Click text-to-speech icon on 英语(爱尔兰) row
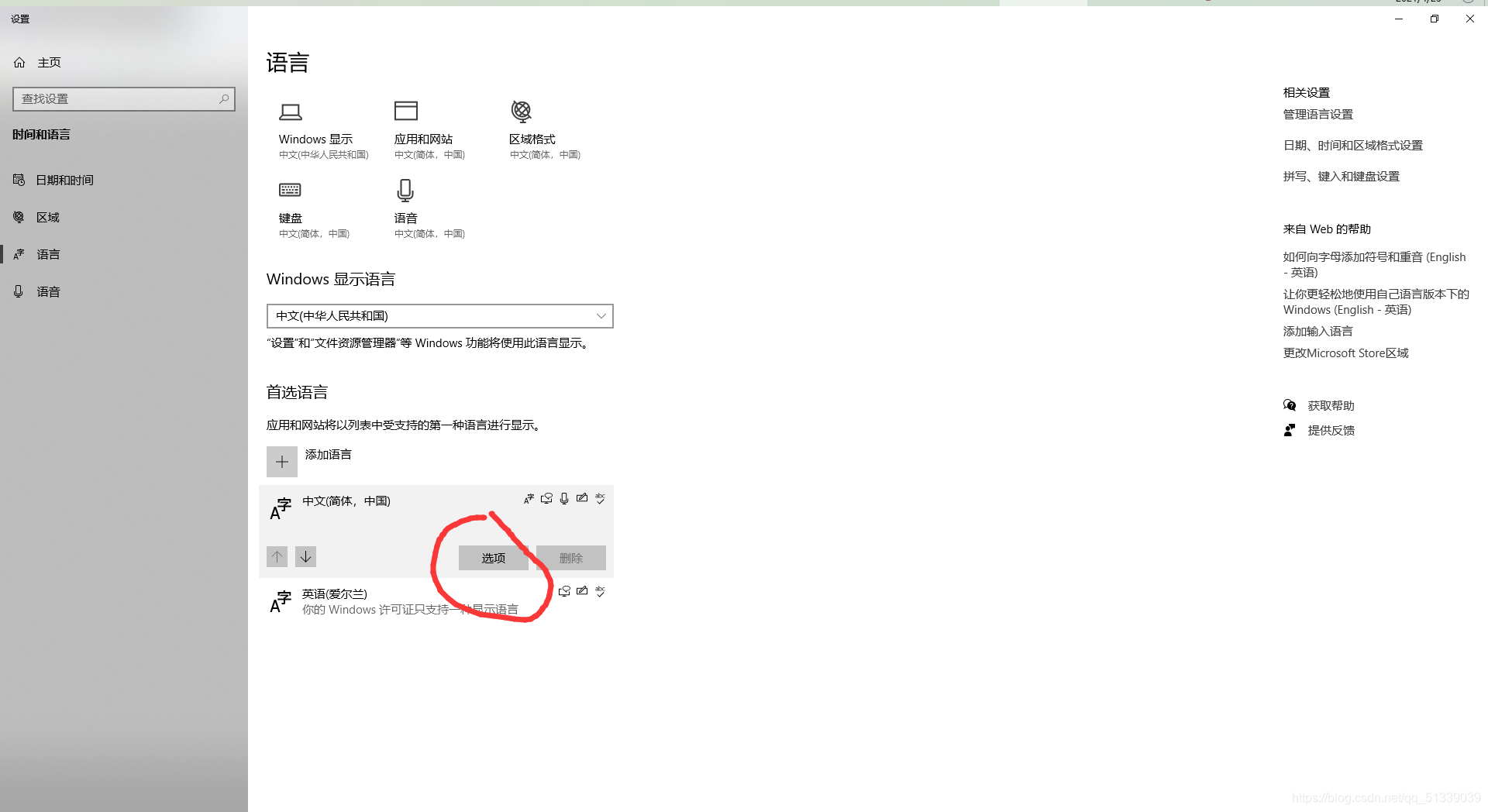 click(x=564, y=591)
